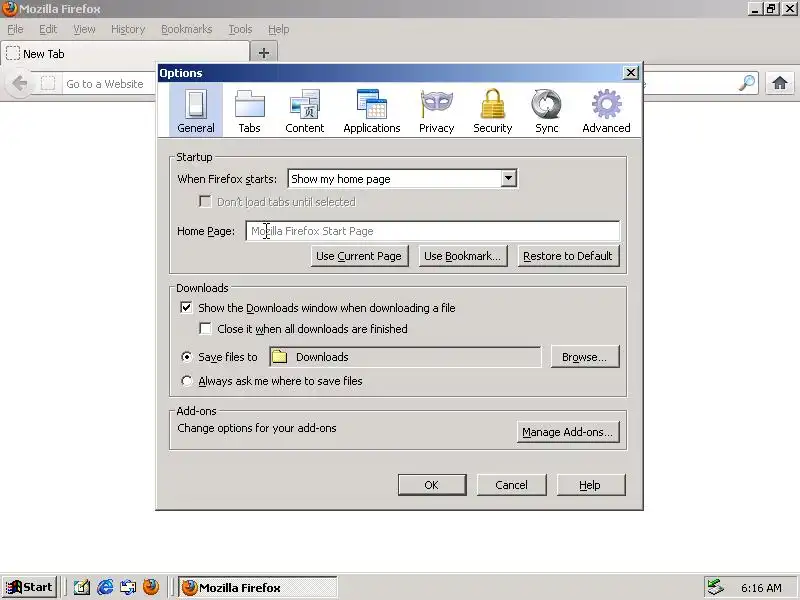The image size is (800, 600).
Task: Open the Windows Start menu
Action: coord(29,587)
